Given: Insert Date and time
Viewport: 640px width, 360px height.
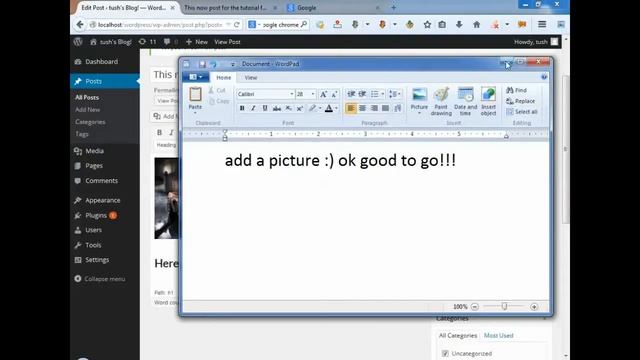Looking at the screenshot, I should 465,101.
